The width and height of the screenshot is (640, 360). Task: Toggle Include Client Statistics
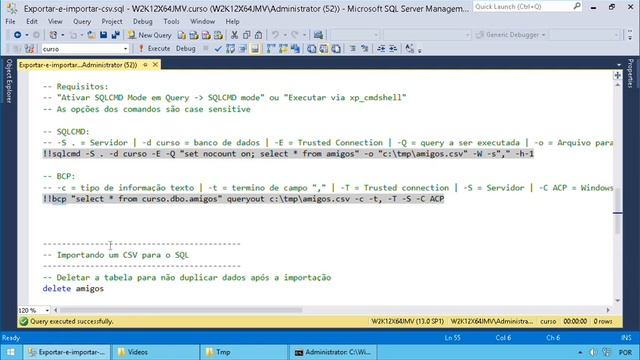(x=295, y=49)
